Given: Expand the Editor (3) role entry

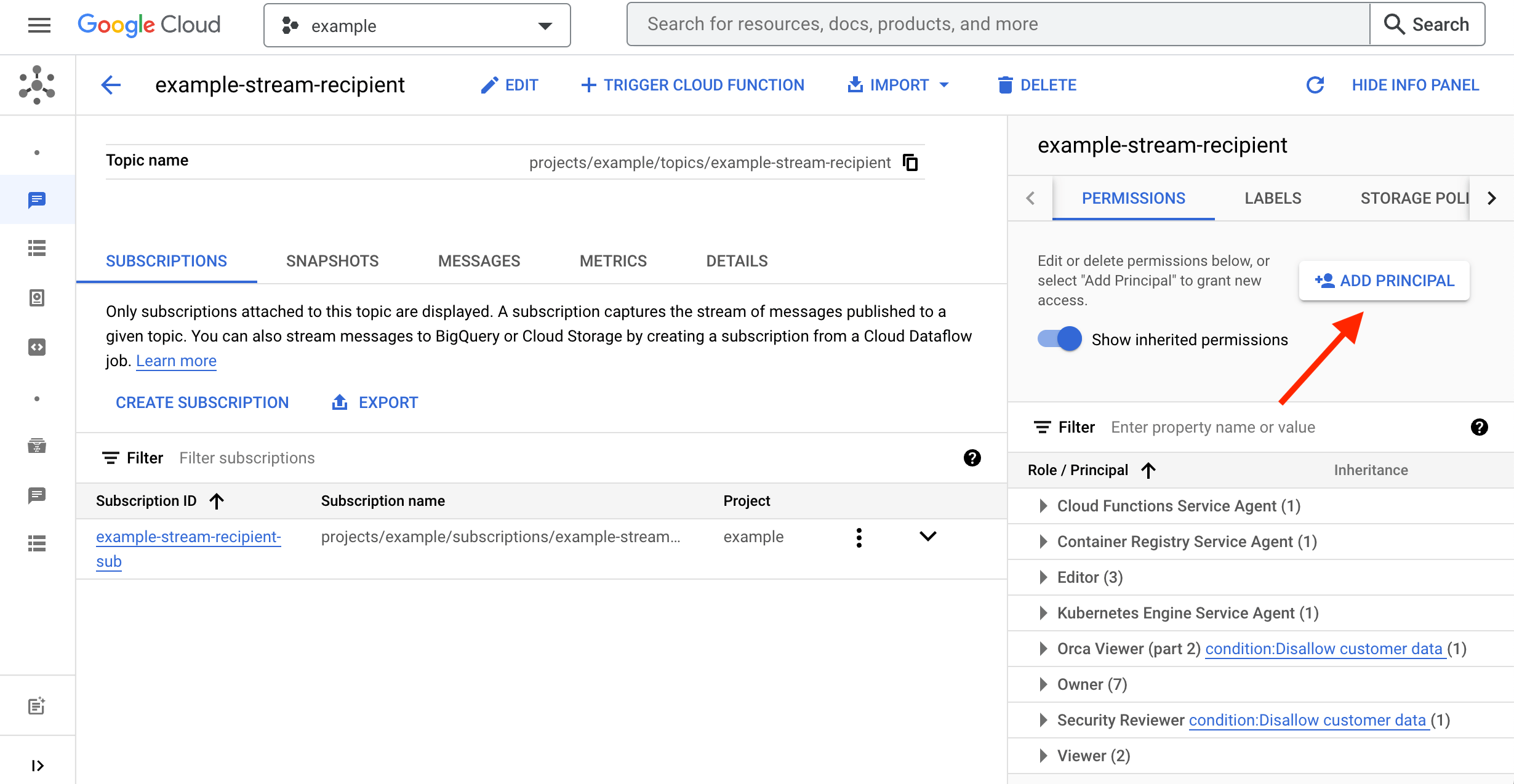Looking at the screenshot, I should (x=1043, y=577).
